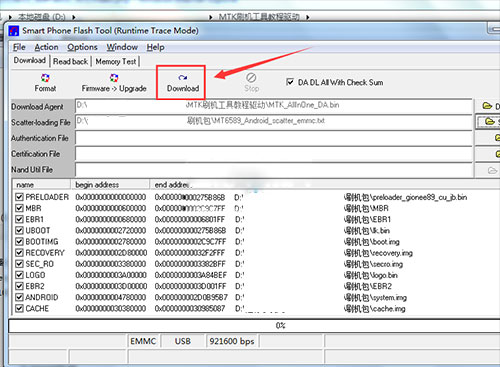Open the Action menu
The width and height of the screenshot is (500, 367).
point(46,47)
